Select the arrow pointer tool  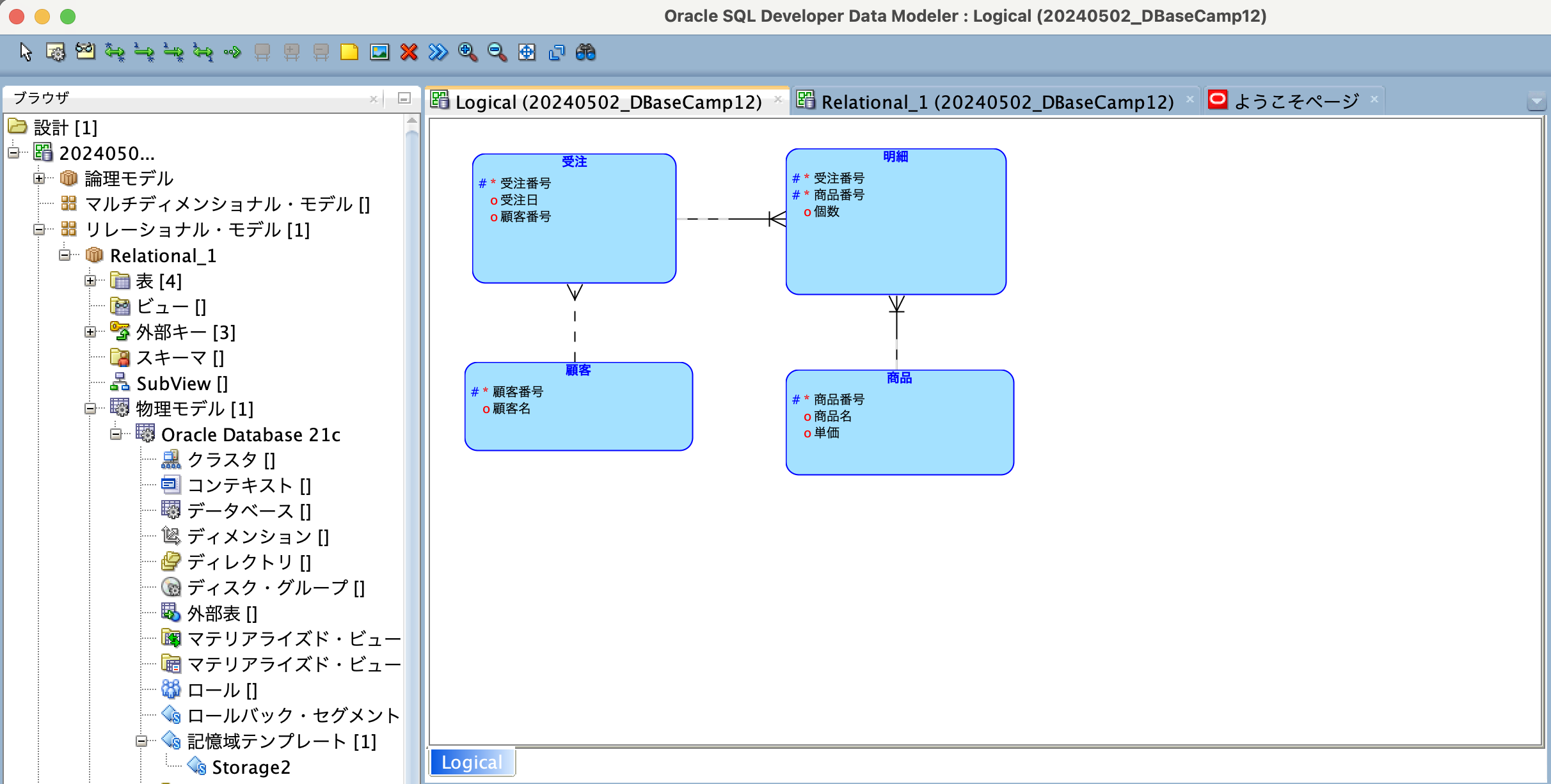point(26,52)
